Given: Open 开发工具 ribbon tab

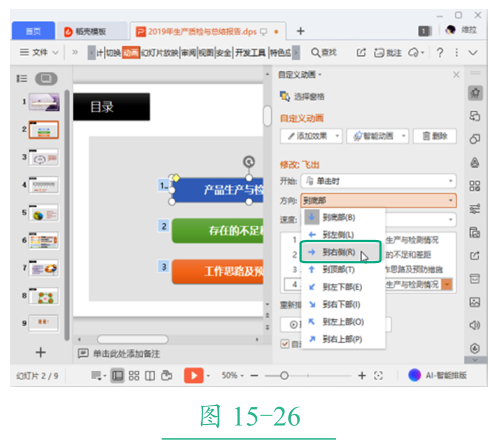Looking at the screenshot, I should tap(250, 53).
